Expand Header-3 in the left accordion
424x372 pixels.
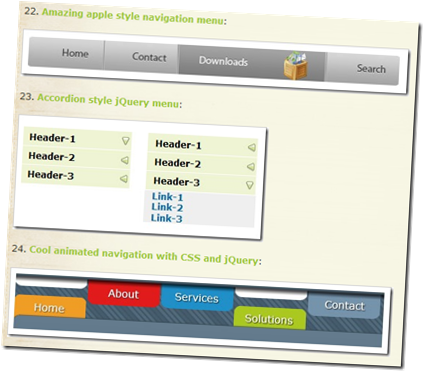[x=75, y=176]
